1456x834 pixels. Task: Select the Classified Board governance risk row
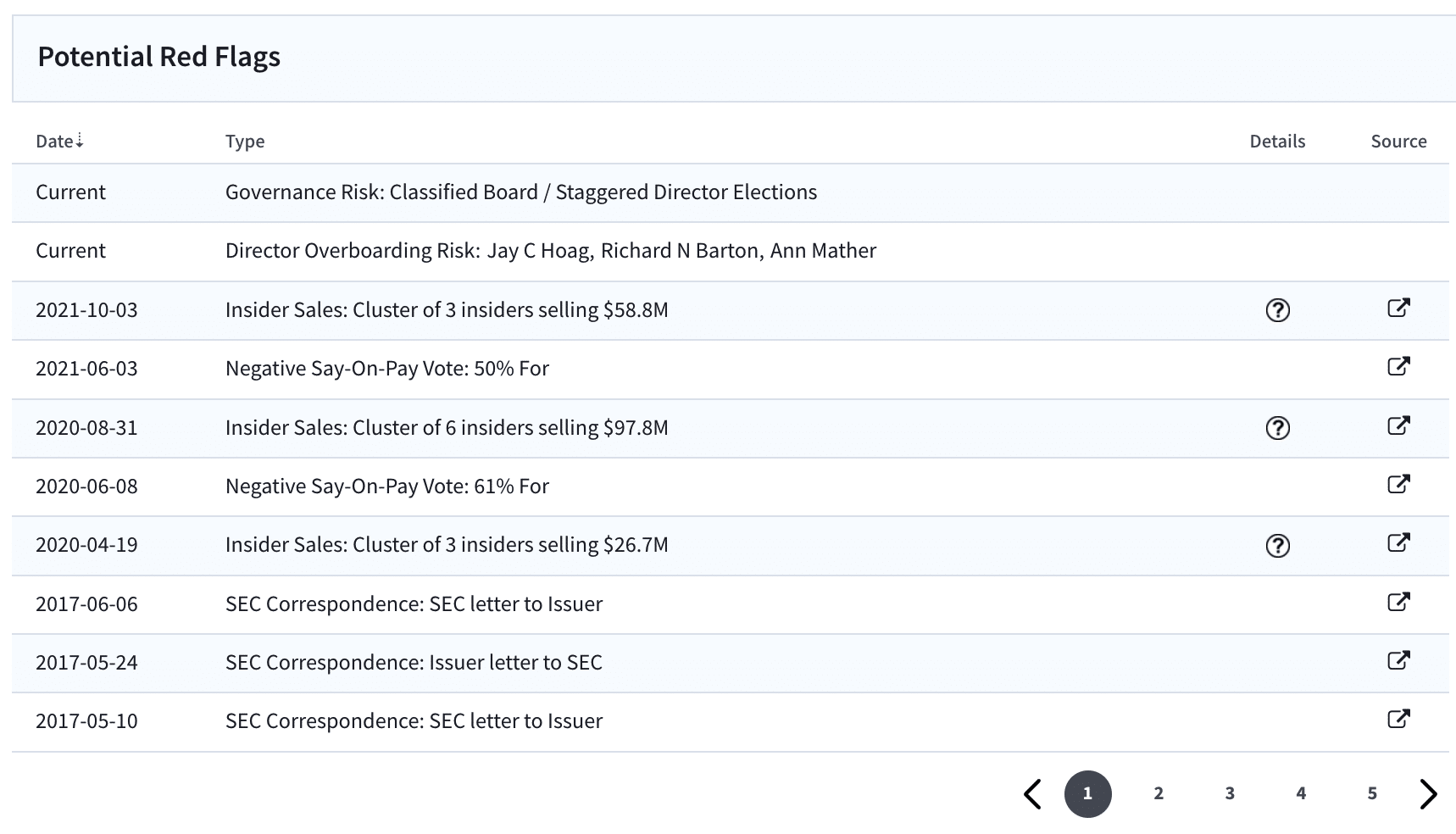click(x=731, y=193)
